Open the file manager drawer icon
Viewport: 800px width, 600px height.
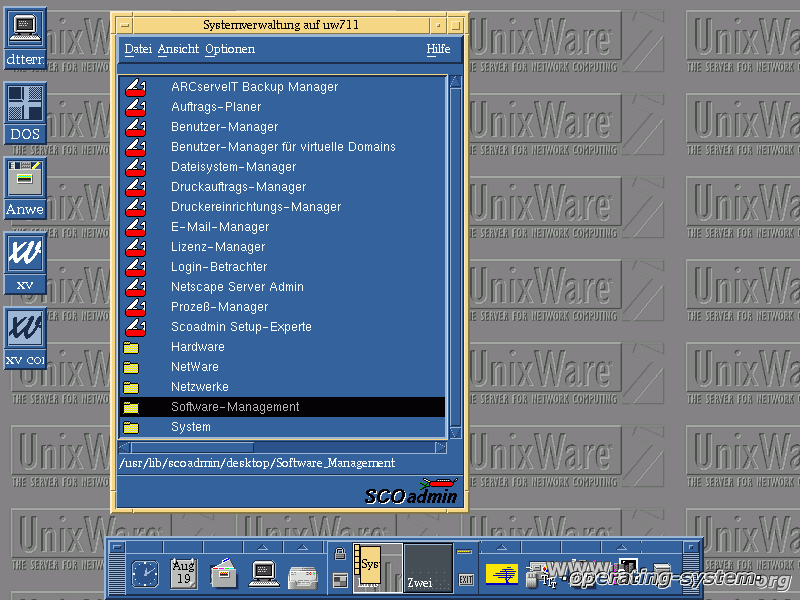click(x=224, y=573)
